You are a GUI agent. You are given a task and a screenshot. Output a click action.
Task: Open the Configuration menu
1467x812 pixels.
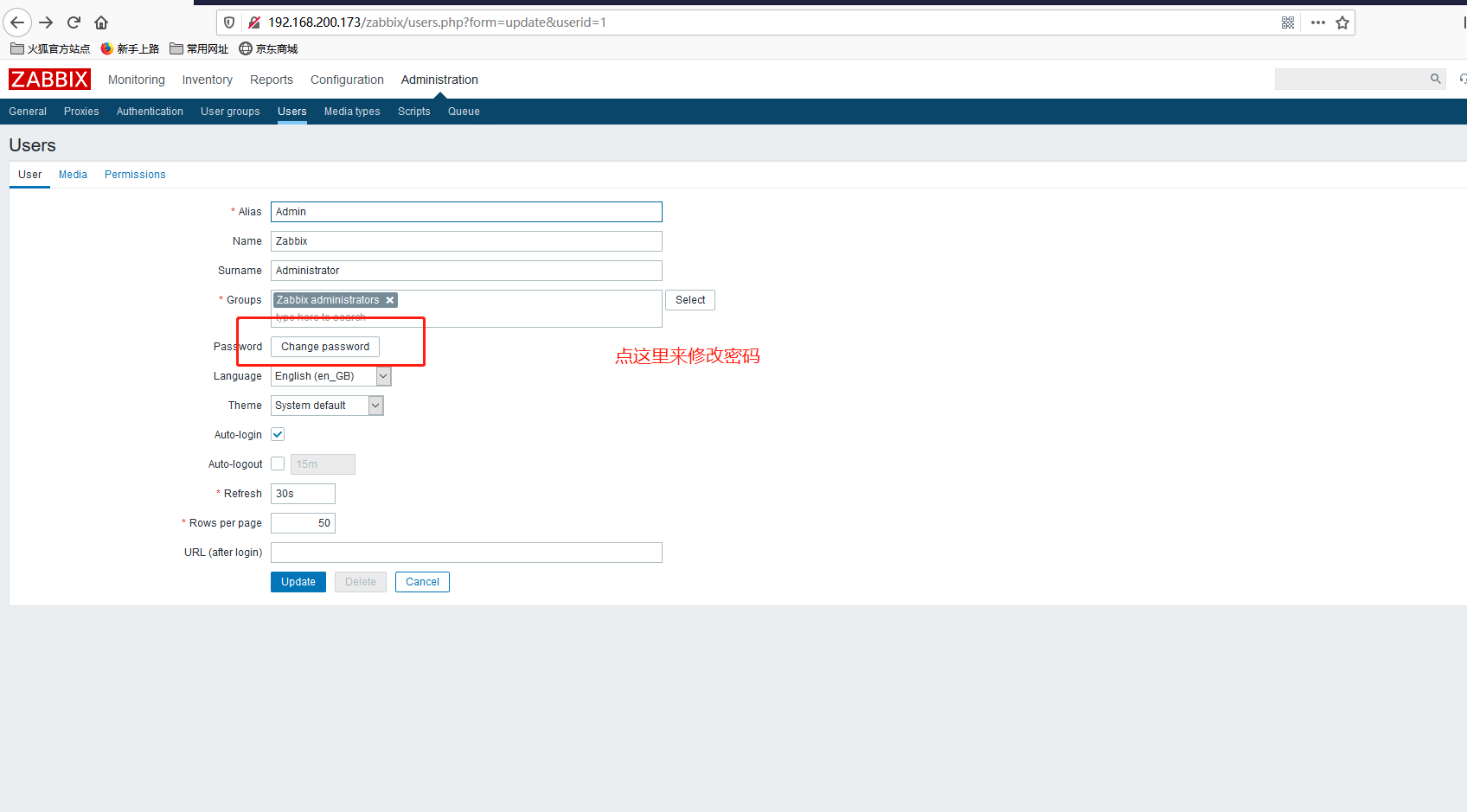[x=347, y=80]
